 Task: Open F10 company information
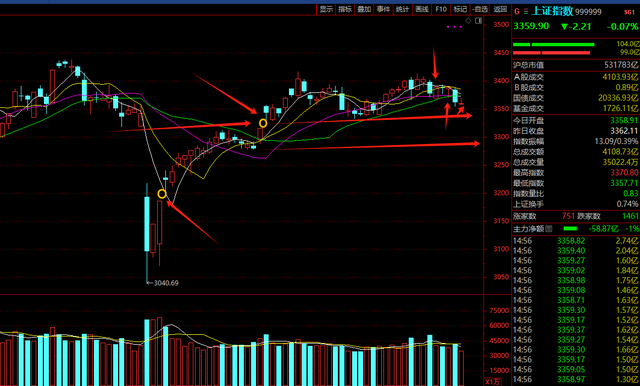coord(441,9)
